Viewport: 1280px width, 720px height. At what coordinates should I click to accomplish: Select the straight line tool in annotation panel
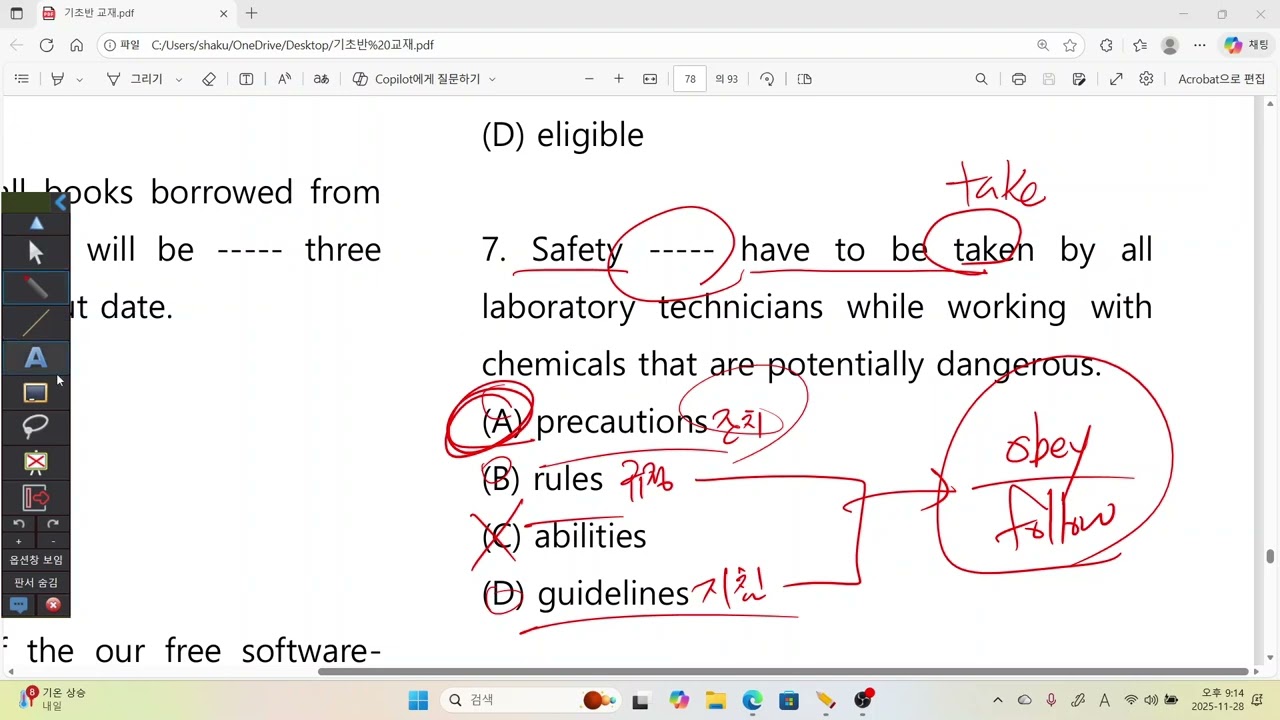tap(36, 323)
